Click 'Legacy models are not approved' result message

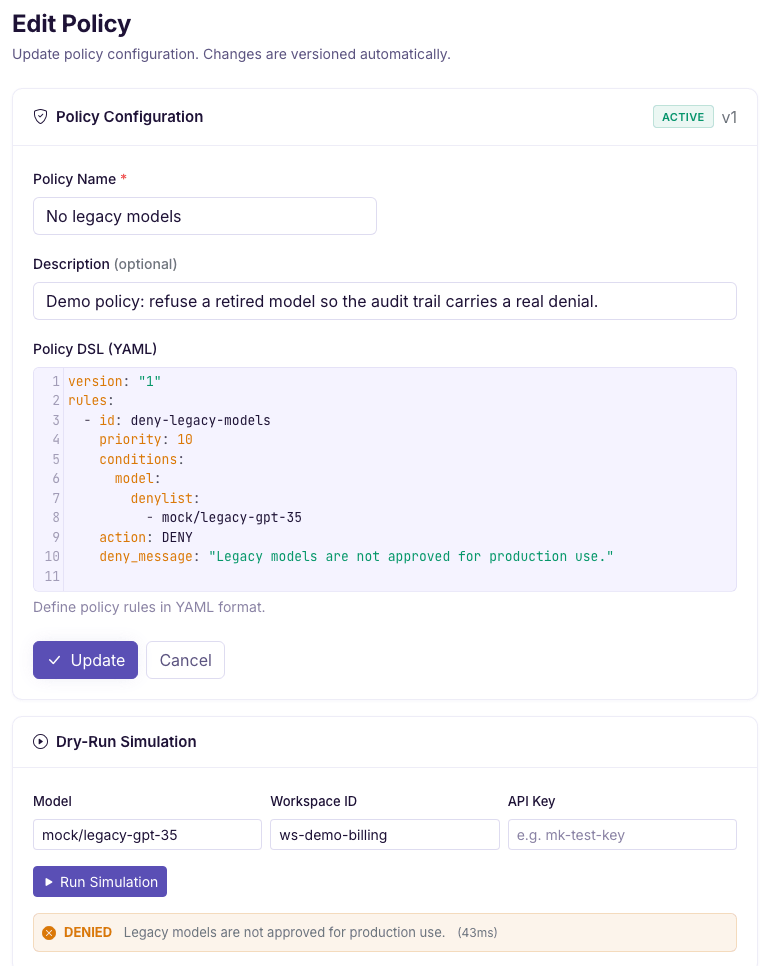click(x=284, y=932)
